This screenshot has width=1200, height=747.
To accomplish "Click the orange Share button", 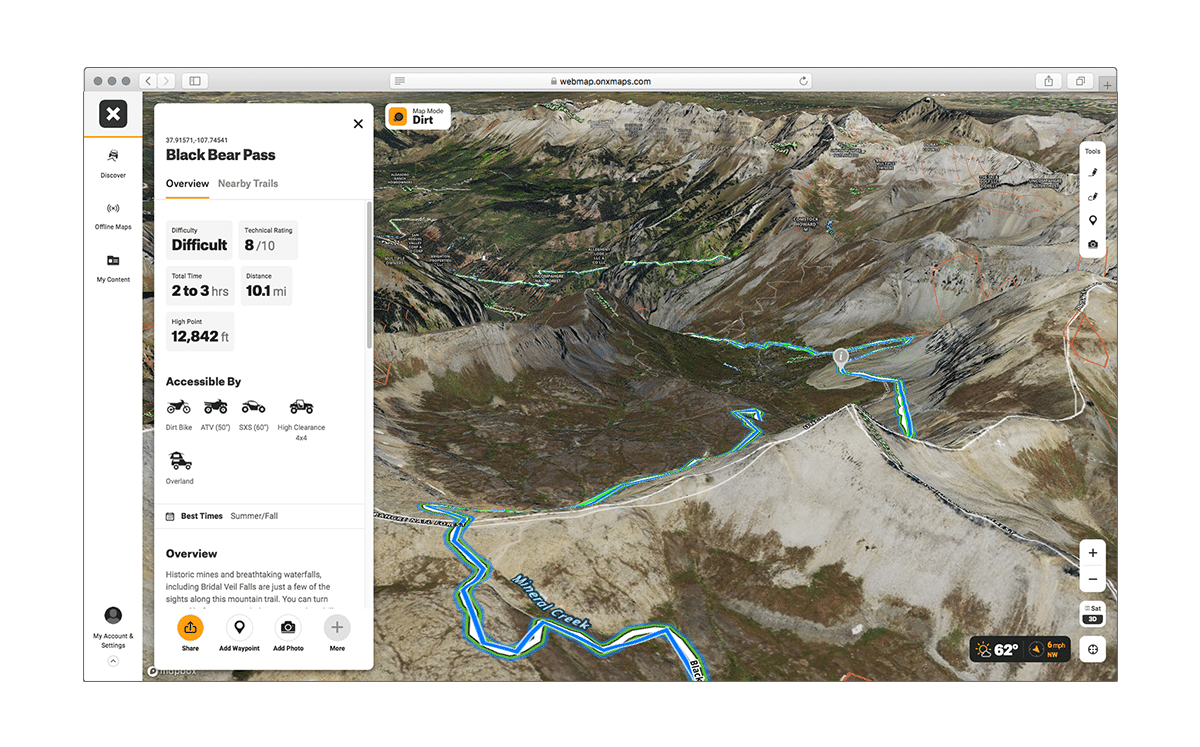I will (x=190, y=627).
